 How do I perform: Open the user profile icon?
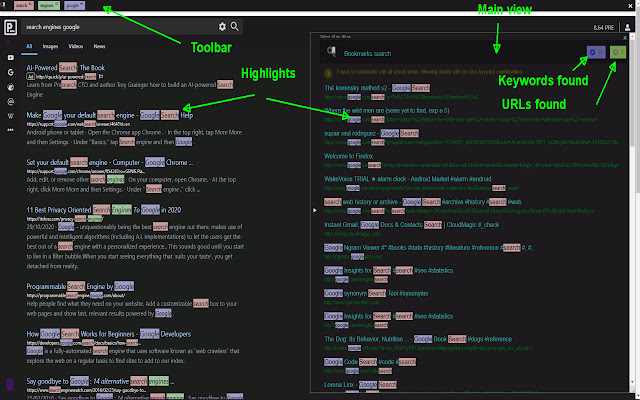(627, 27)
